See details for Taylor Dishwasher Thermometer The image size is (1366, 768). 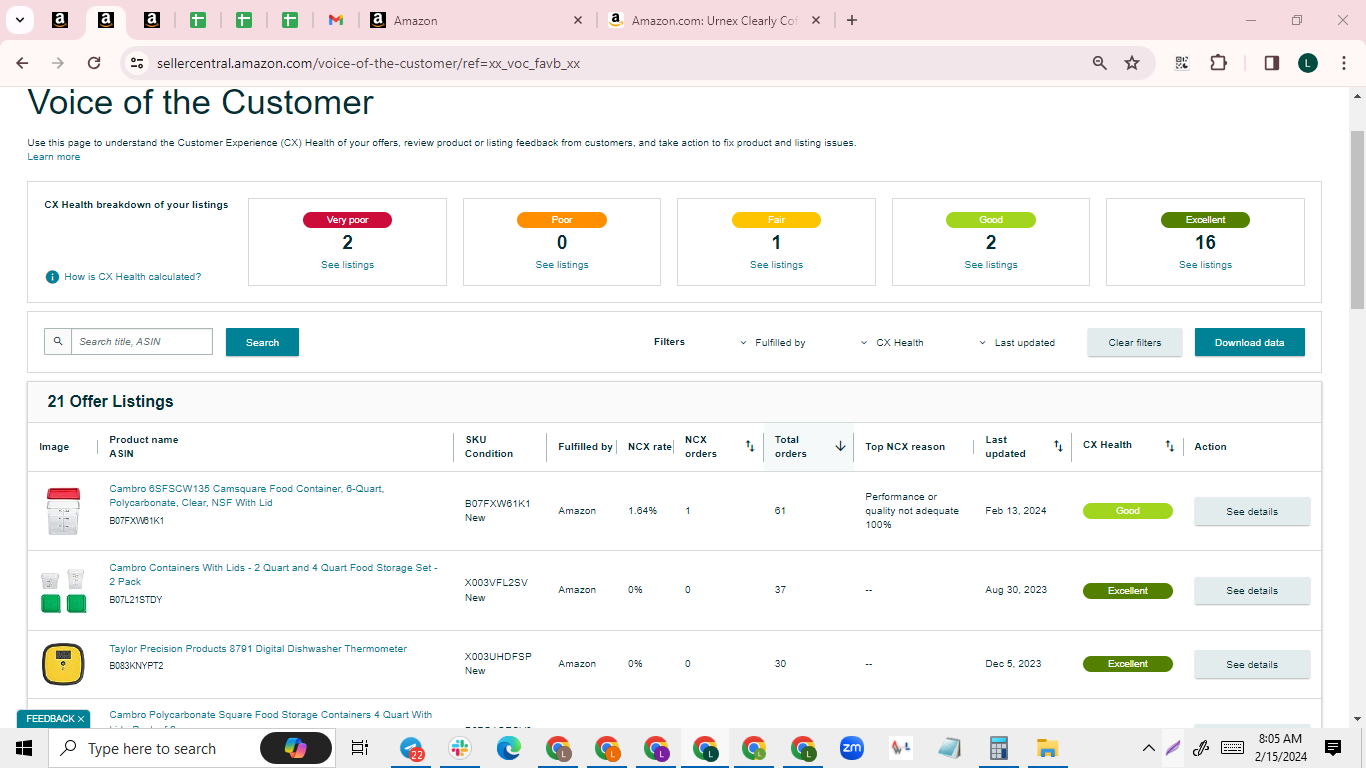[1252, 664]
